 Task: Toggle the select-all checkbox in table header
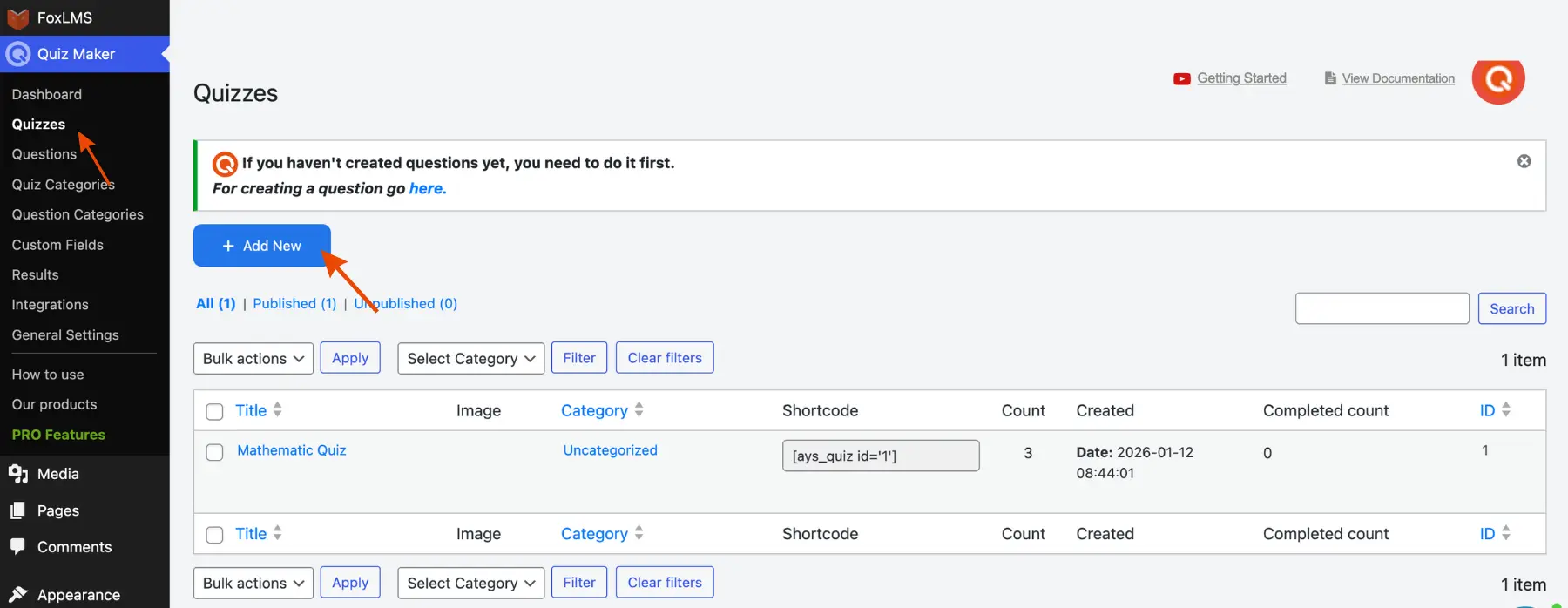[214, 411]
